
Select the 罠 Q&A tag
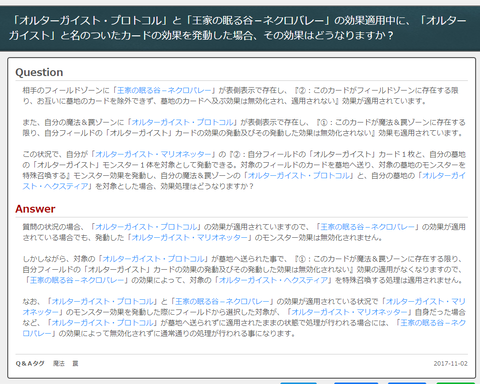pyautogui.click(x=75, y=363)
